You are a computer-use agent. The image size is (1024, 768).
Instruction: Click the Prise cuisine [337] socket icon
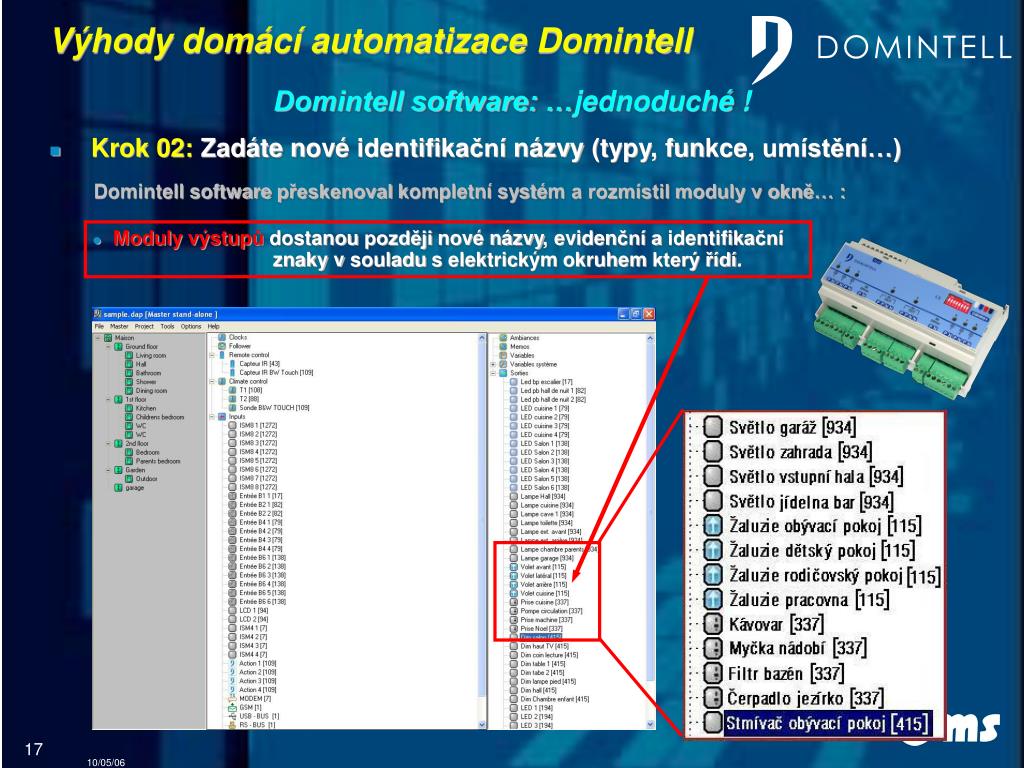(514, 602)
